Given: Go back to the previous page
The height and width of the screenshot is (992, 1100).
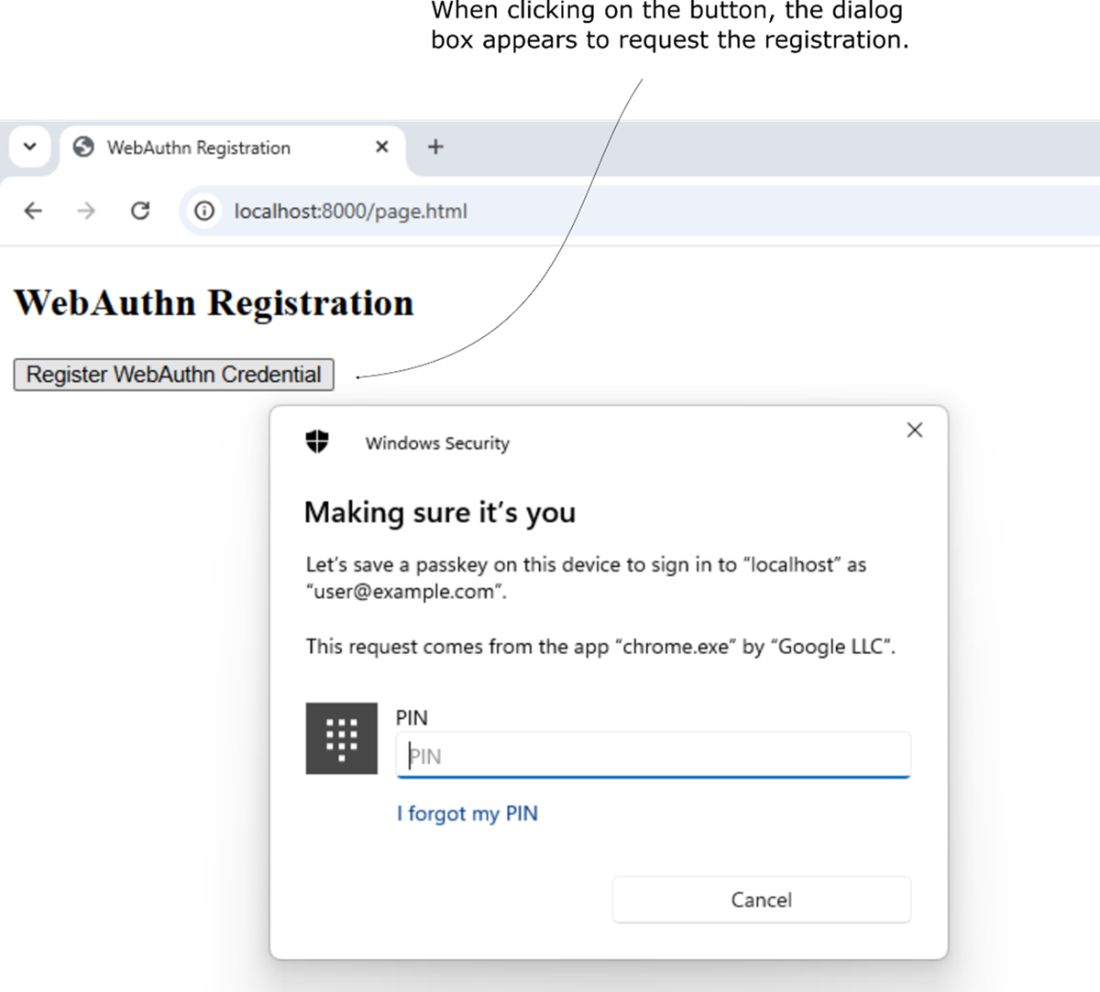Looking at the screenshot, I should pos(33,211).
